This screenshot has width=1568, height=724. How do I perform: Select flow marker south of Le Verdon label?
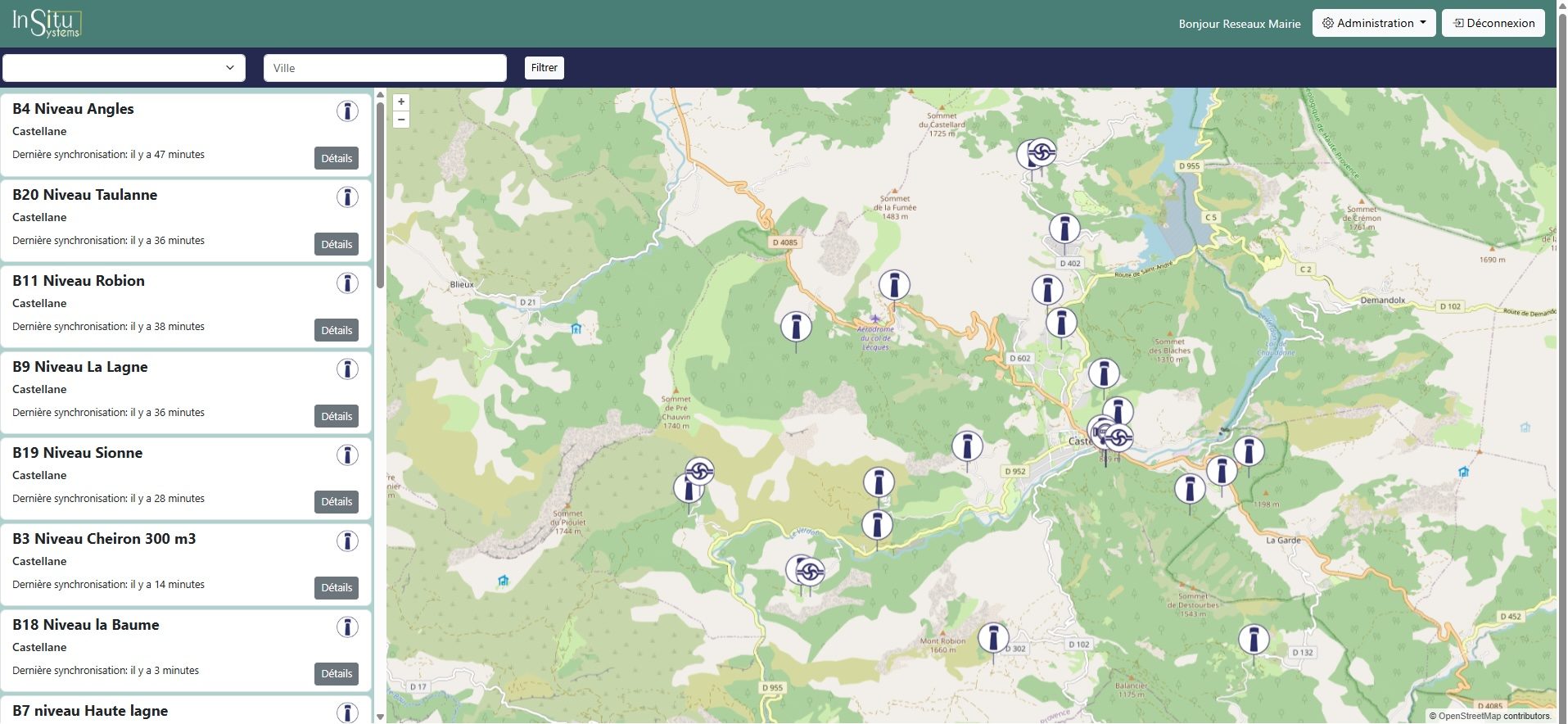(810, 571)
